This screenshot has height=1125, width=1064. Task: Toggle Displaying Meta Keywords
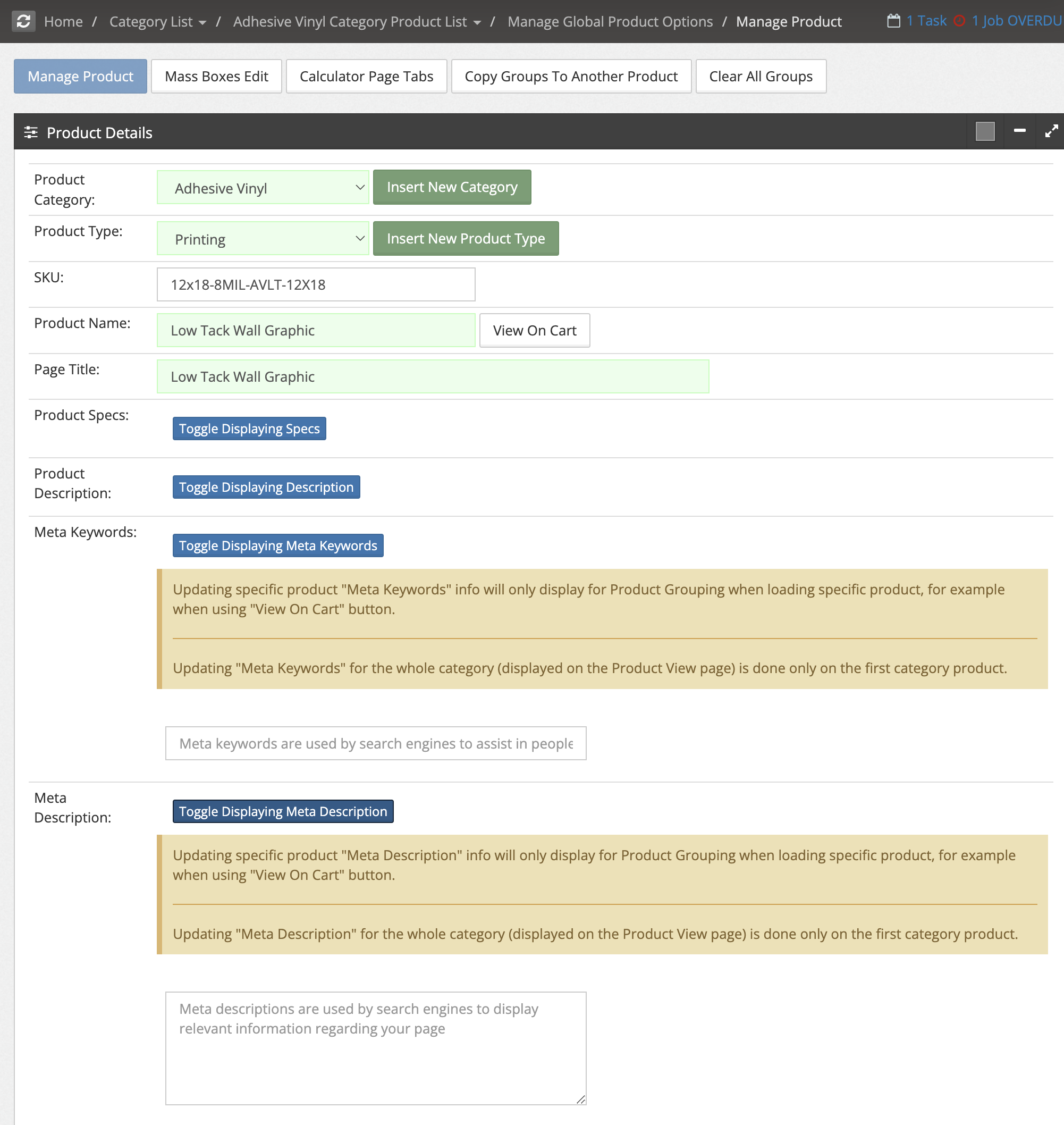278,545
